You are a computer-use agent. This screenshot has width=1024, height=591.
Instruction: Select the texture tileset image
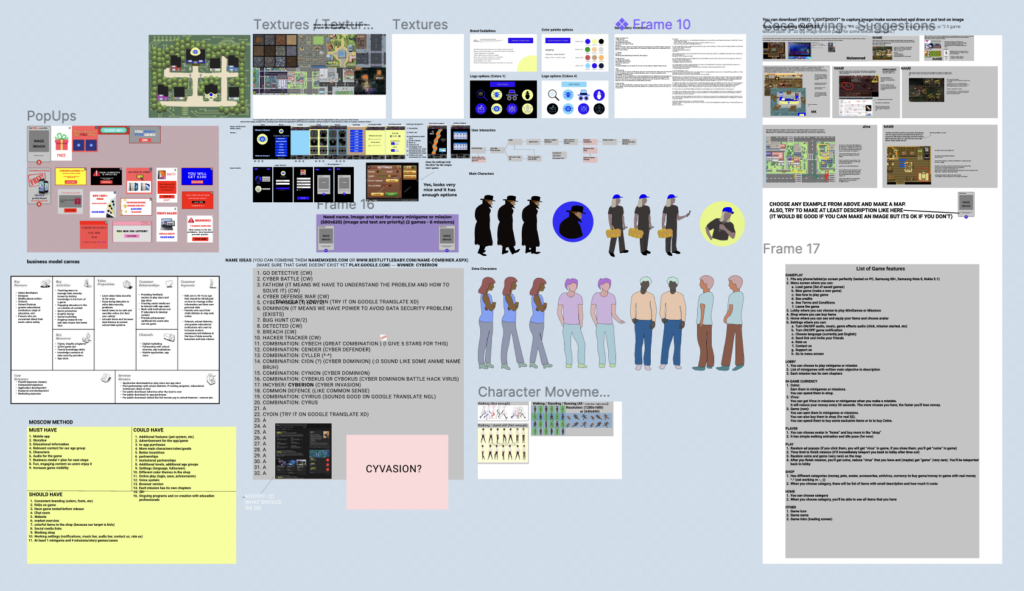(319, 65)
